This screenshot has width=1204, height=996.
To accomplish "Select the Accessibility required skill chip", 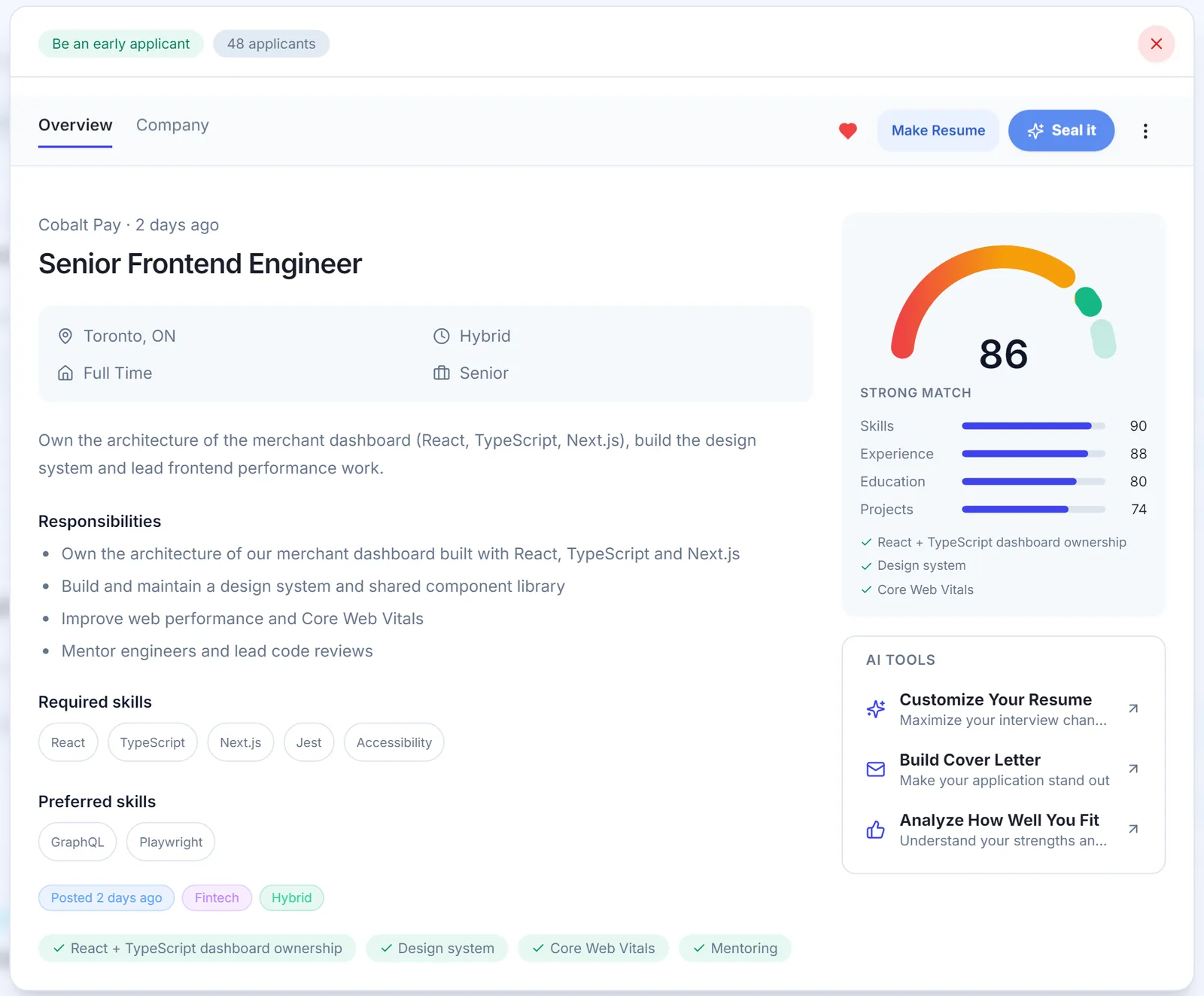I will pos(394,742).
